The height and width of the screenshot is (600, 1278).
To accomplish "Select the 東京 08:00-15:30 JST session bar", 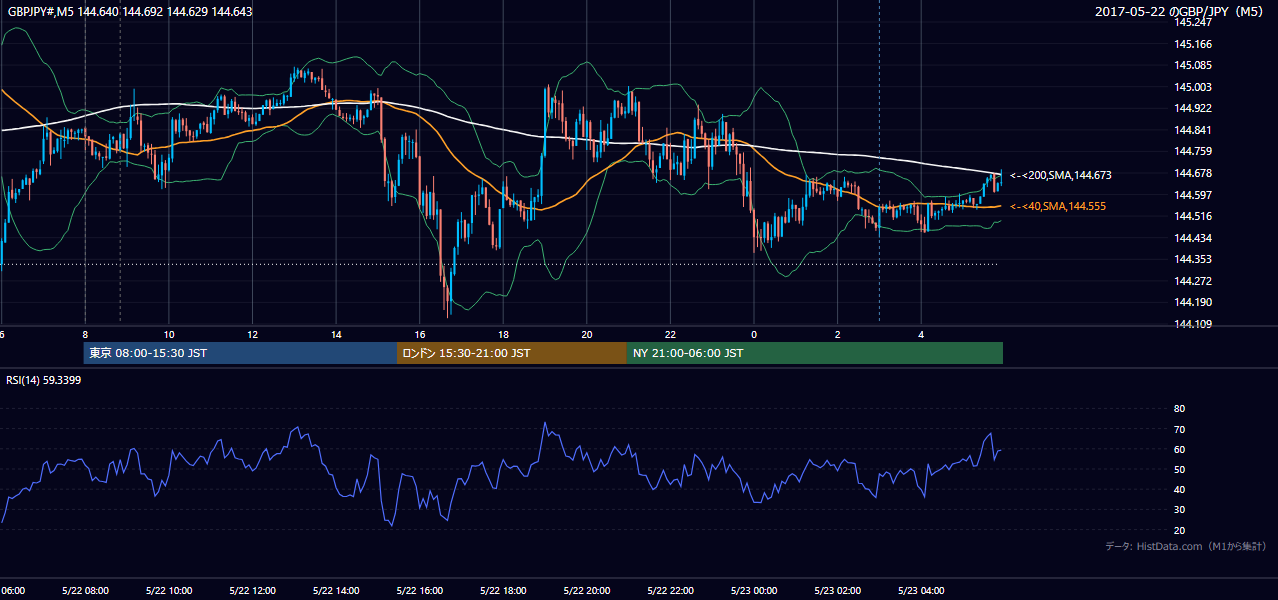I will [x=240, y=353].
